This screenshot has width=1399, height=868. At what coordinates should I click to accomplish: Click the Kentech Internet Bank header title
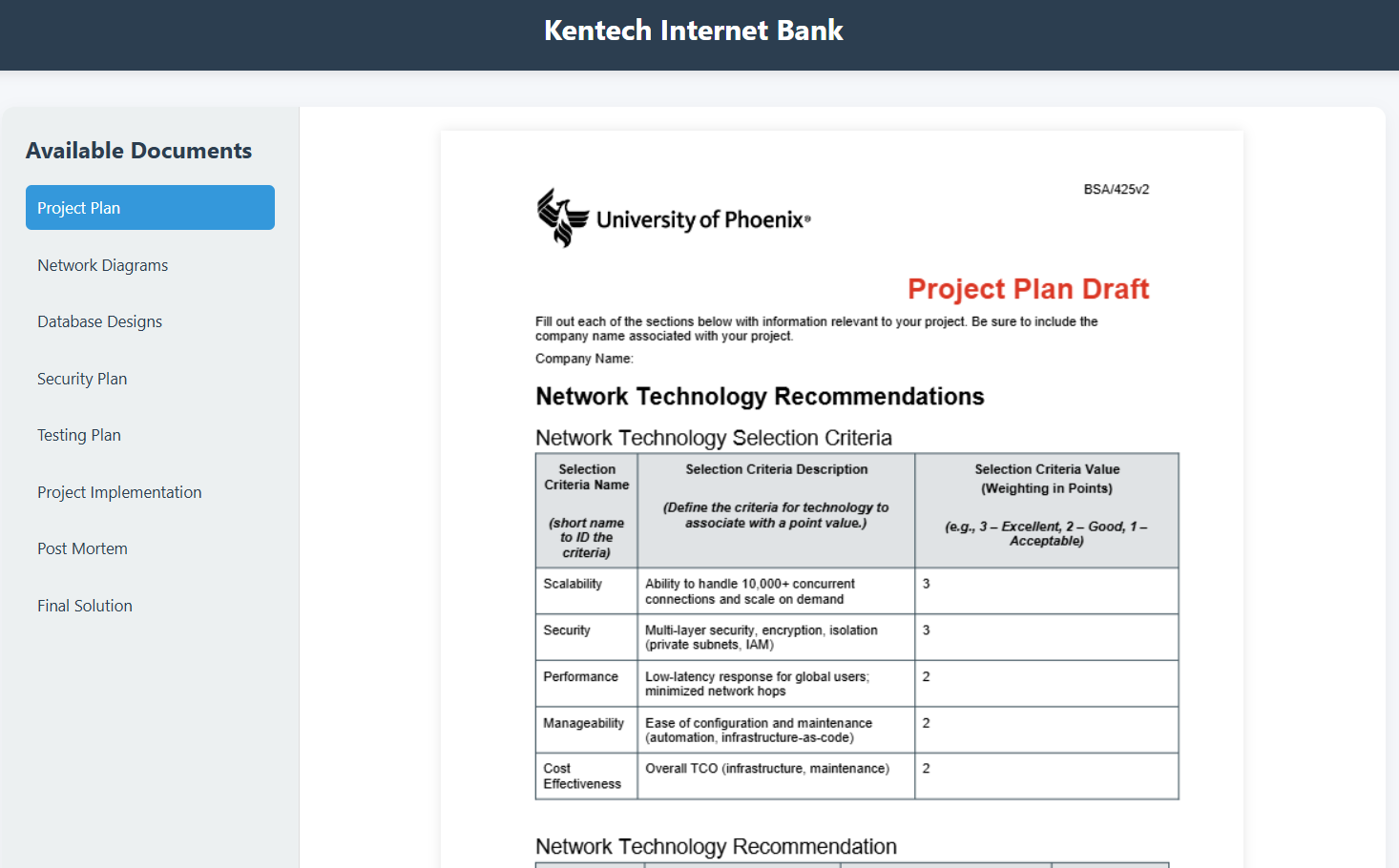(x=694, y=31)
